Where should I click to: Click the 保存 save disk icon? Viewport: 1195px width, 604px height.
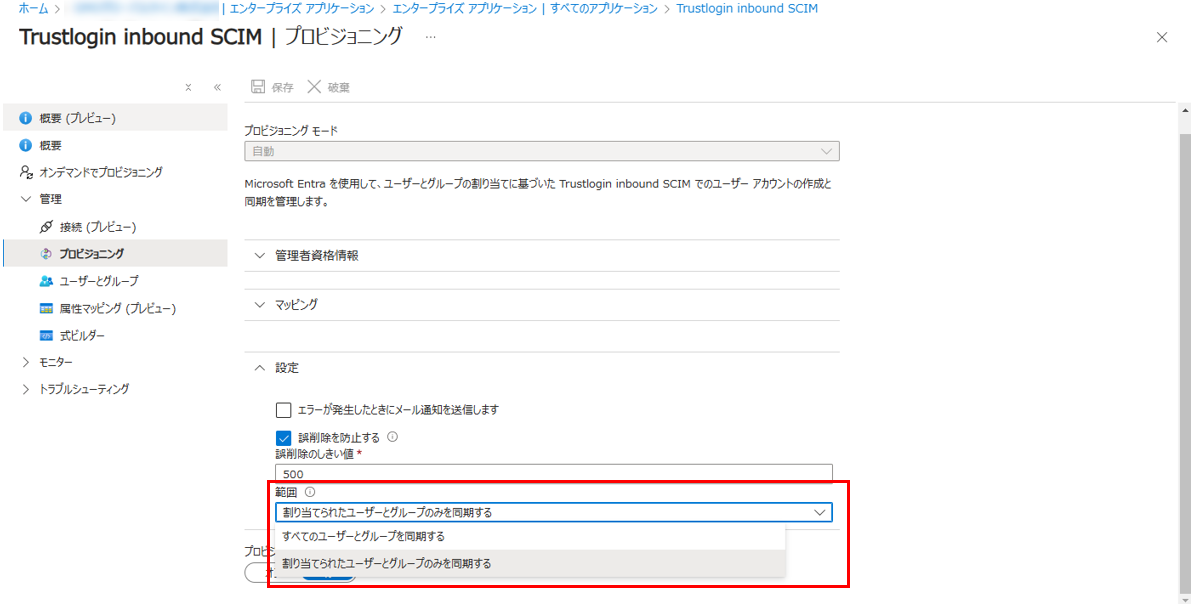coord(258,87)
